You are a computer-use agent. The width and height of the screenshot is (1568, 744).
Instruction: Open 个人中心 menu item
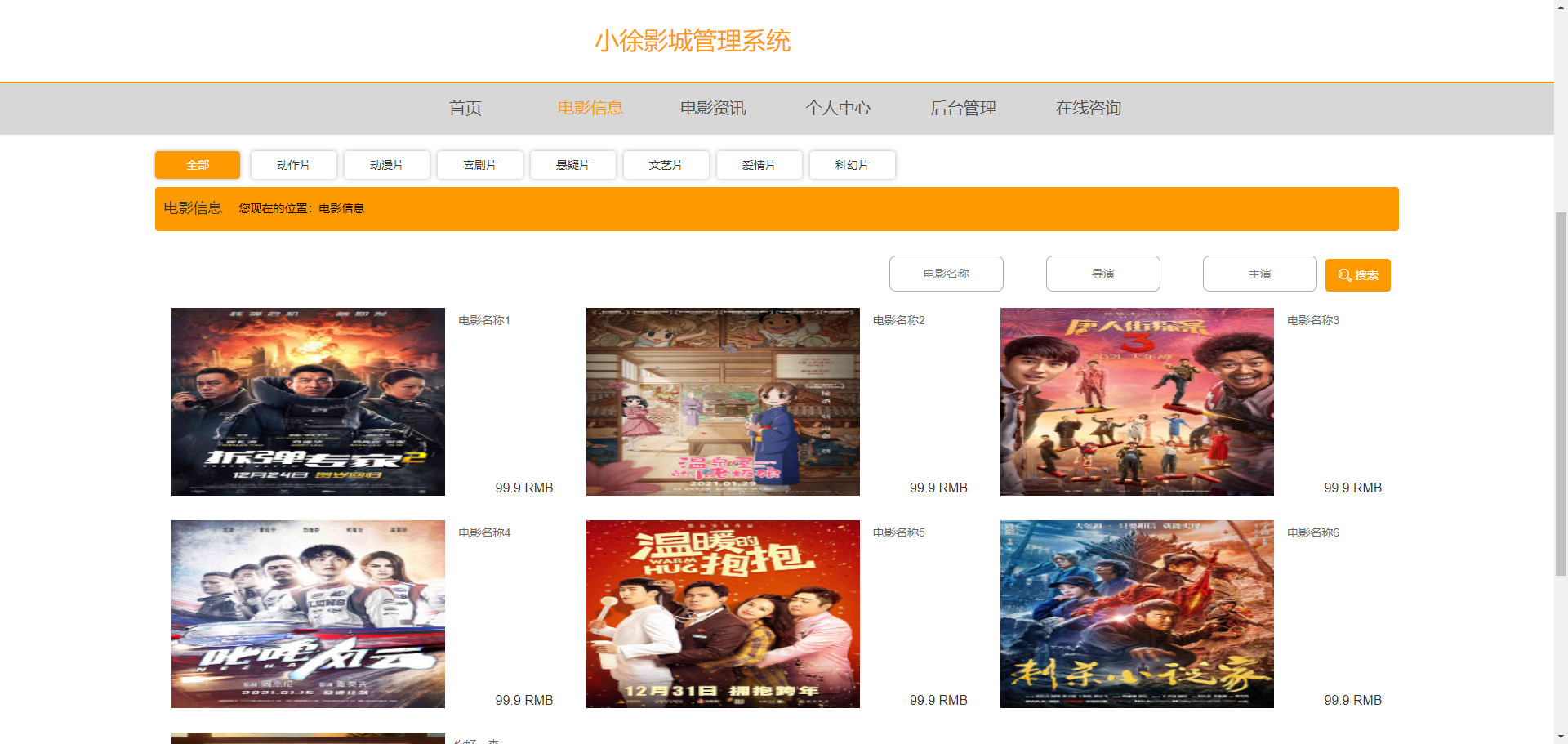[838, 108]
